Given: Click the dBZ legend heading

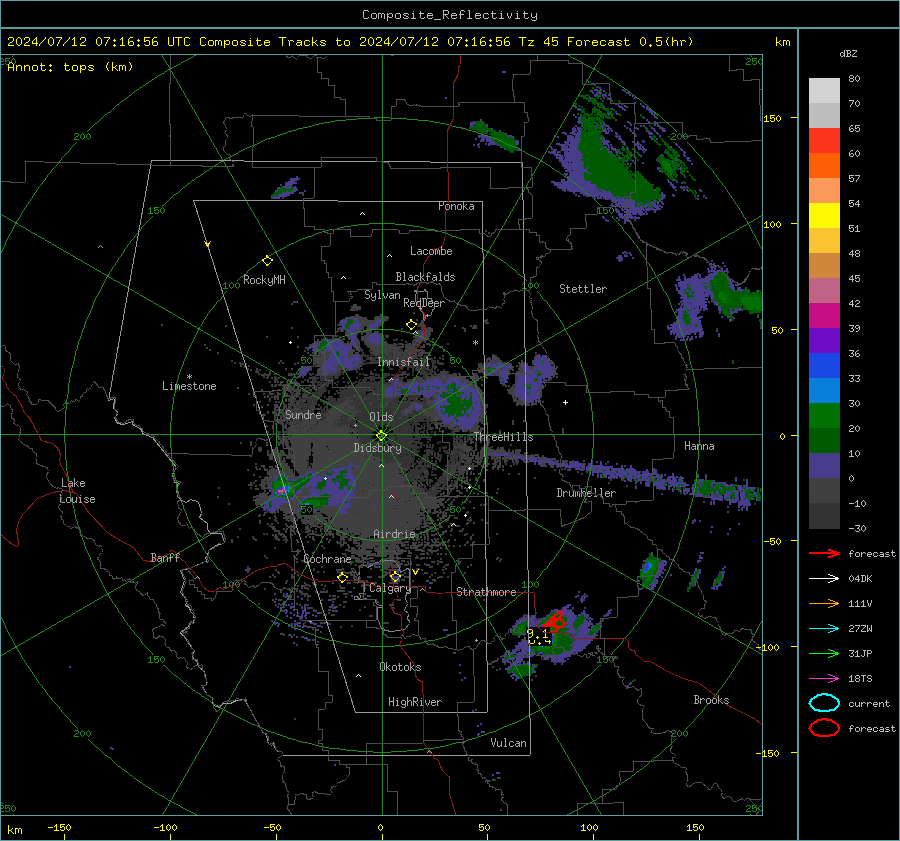Looking at the screenshot, I should point(848,53).
